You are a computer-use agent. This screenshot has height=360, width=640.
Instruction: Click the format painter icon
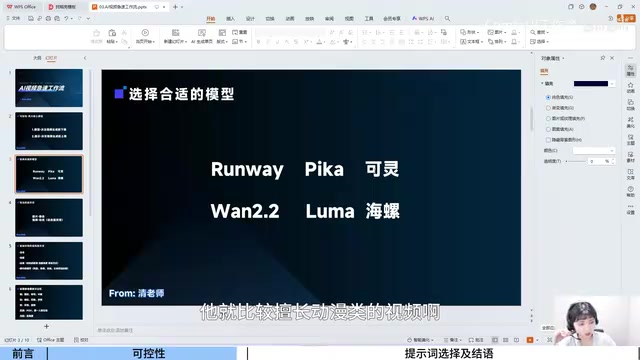click(96, 33)
